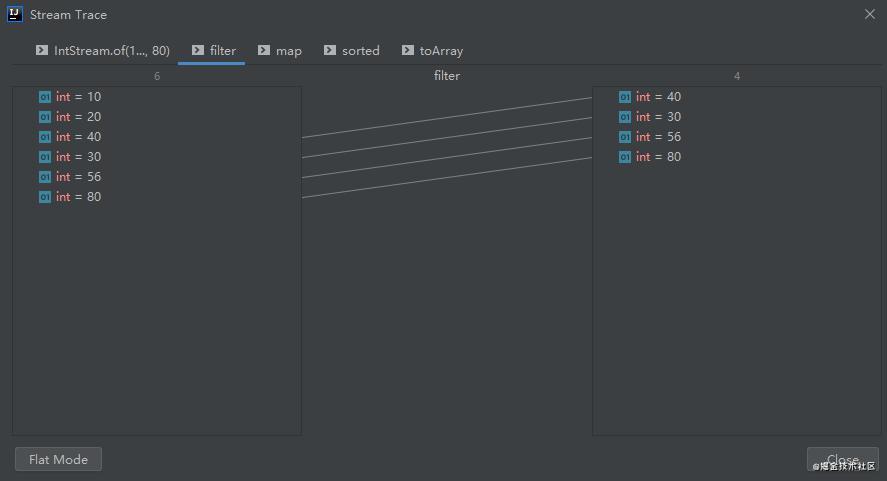The height and width of the screenshot is (481, 887).
Task: Click the primitive icon beside output int = 80
Action: (625, 157)
